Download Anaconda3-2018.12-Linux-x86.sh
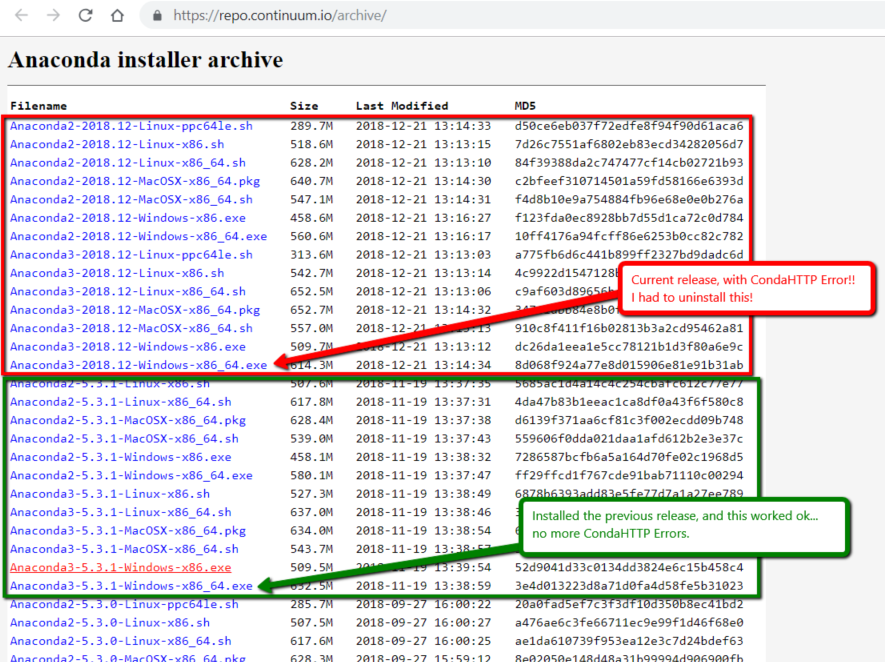885x662 pixels. point(117,273)
